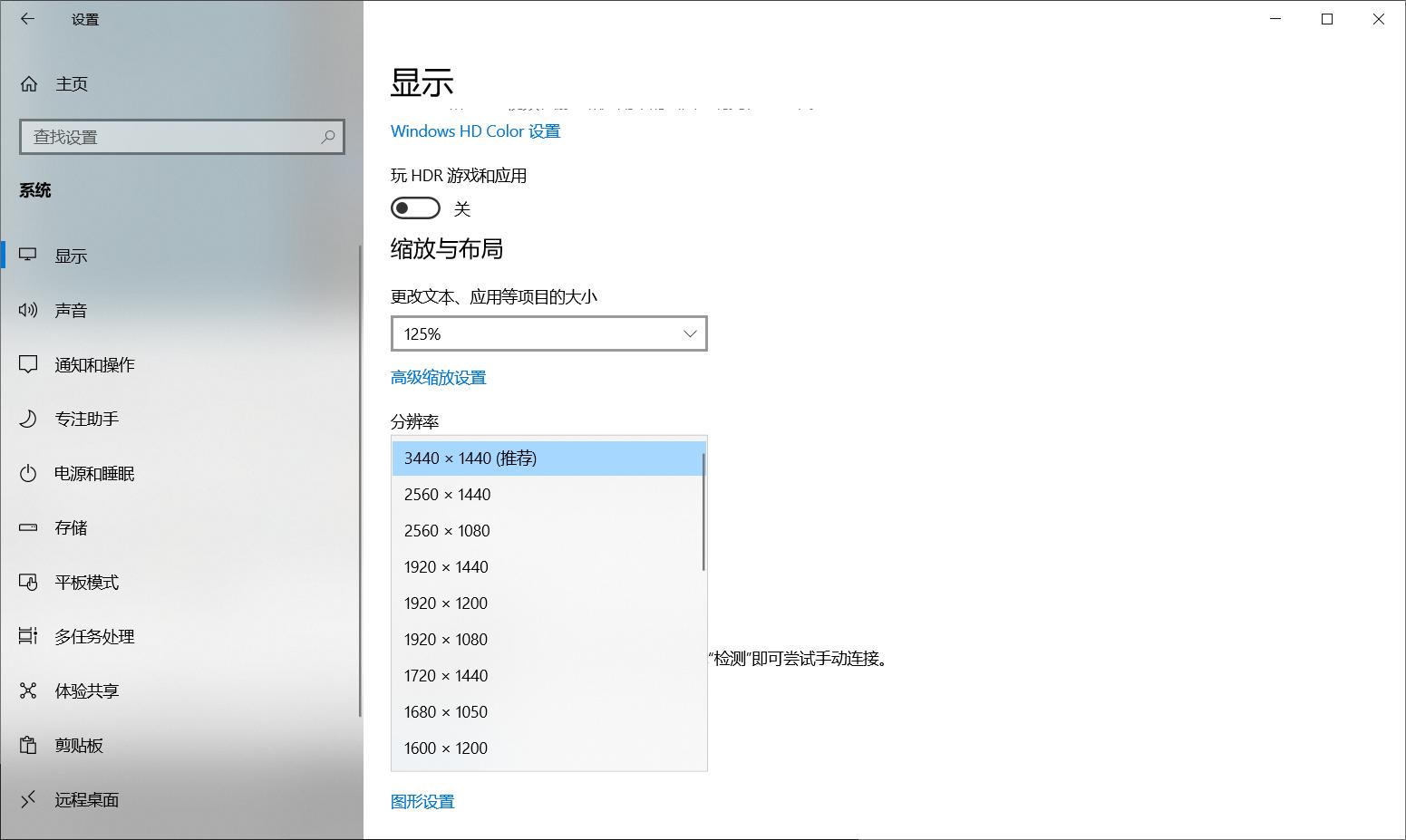
Task: Click the 高级缩放设置 link
Action: pyautogui.click(x=439, y=377)
